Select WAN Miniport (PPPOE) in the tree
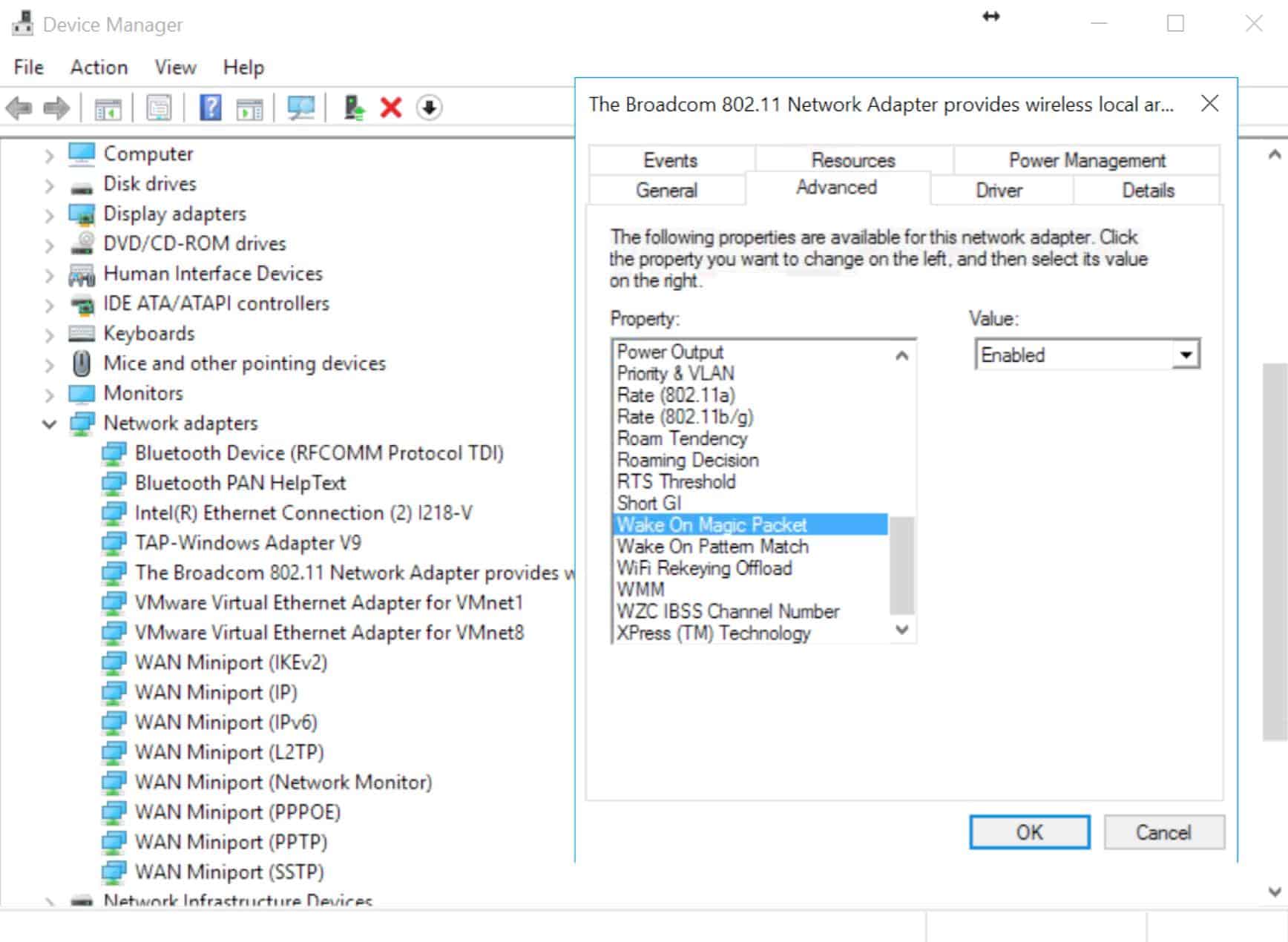This screenshot has width=1288, height=942. 237,812
